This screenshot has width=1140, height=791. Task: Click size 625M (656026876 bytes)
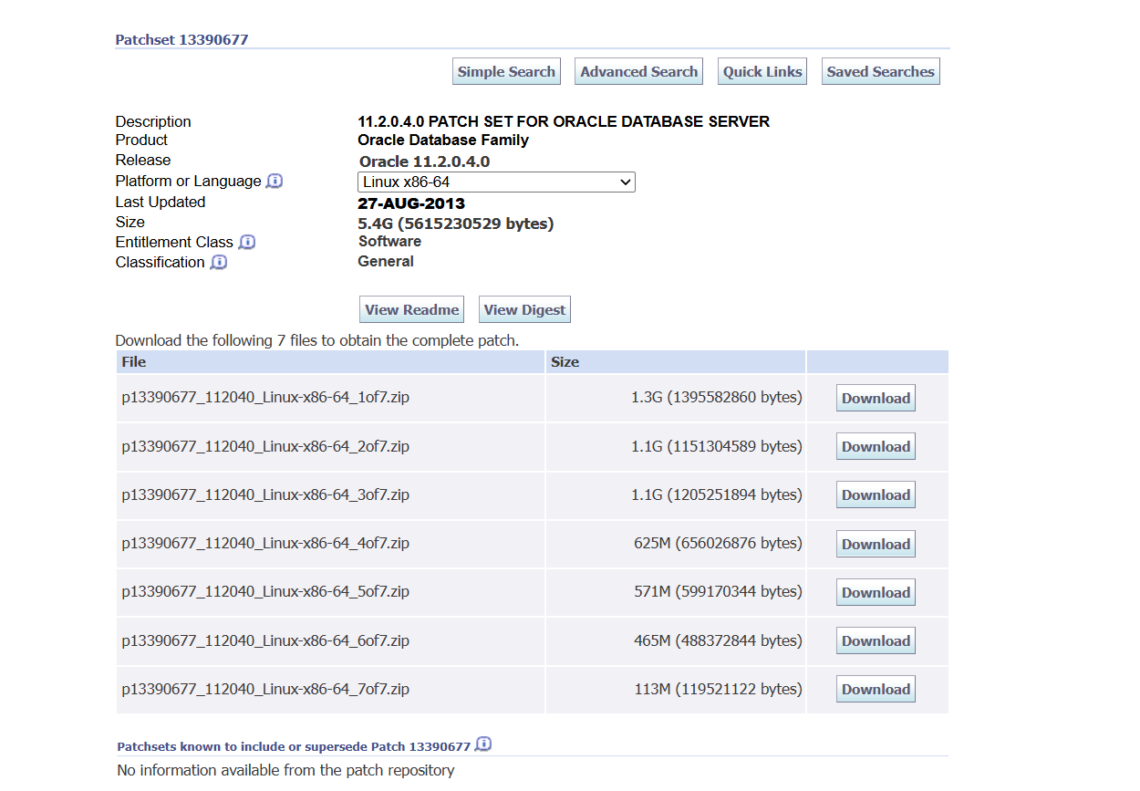tap(718, 543)
